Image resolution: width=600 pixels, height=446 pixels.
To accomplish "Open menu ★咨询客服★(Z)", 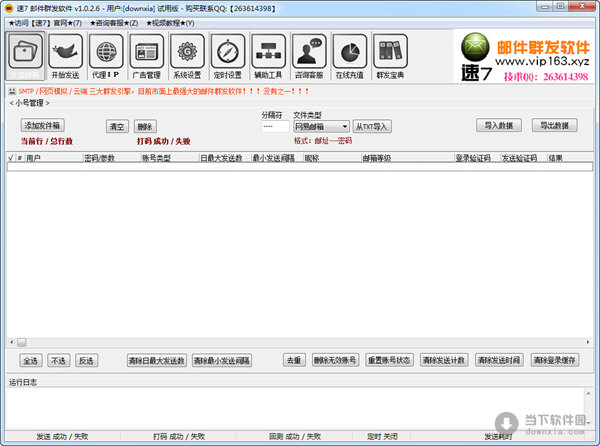I will coord(114,23).
